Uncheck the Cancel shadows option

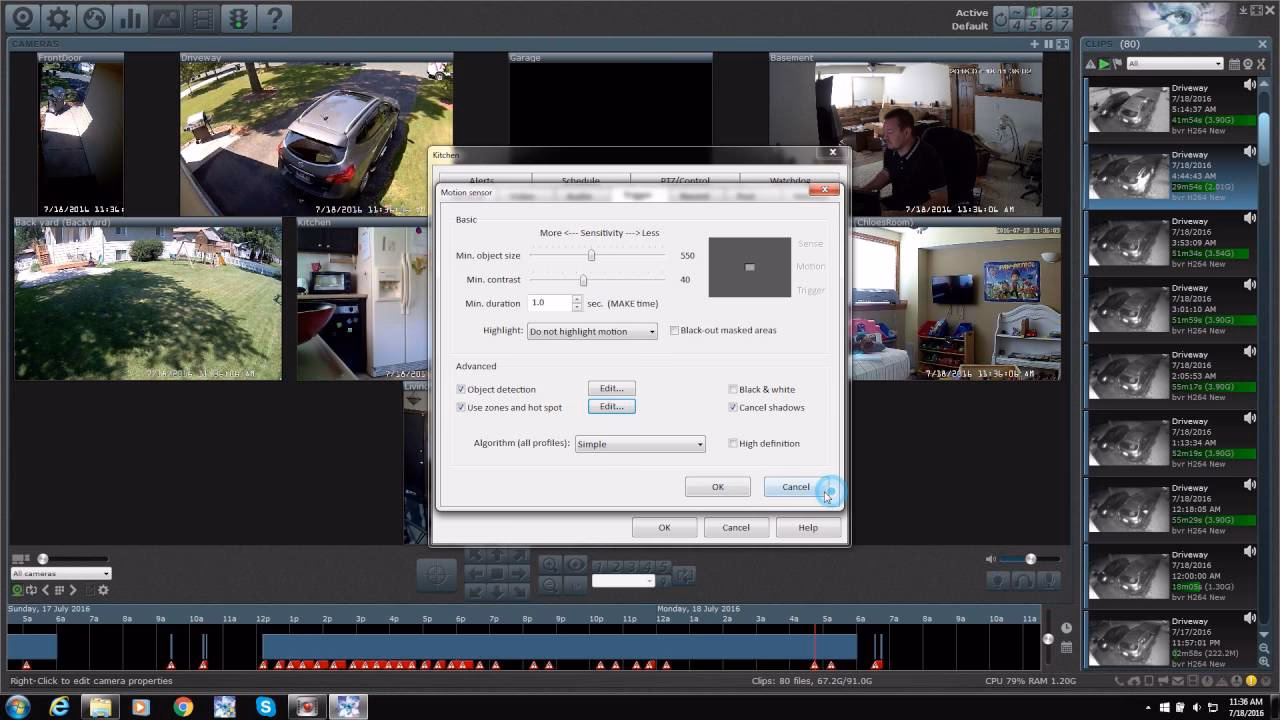click(x=734, y=407)
